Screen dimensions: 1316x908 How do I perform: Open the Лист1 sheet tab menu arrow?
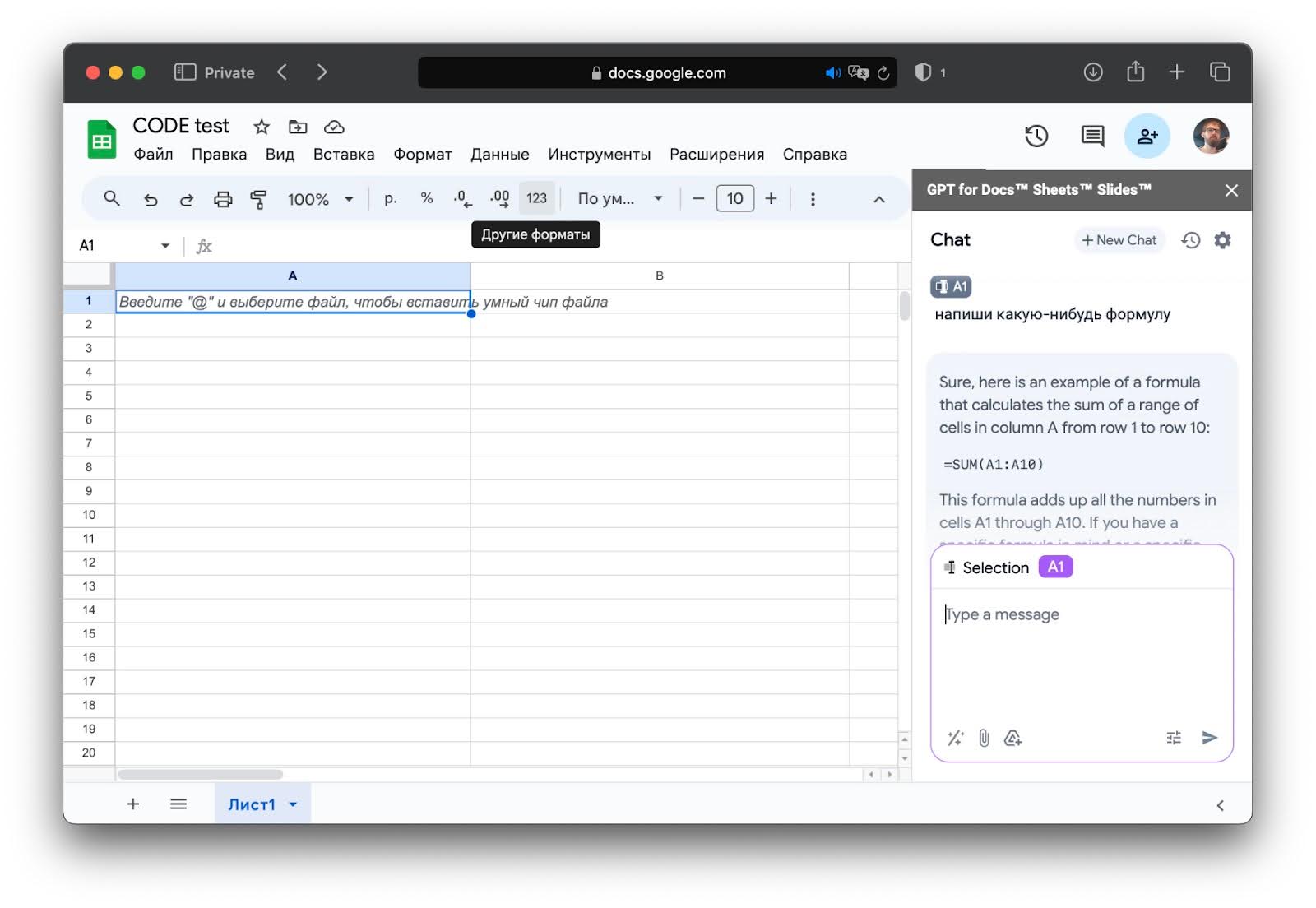tap(293, 804)
